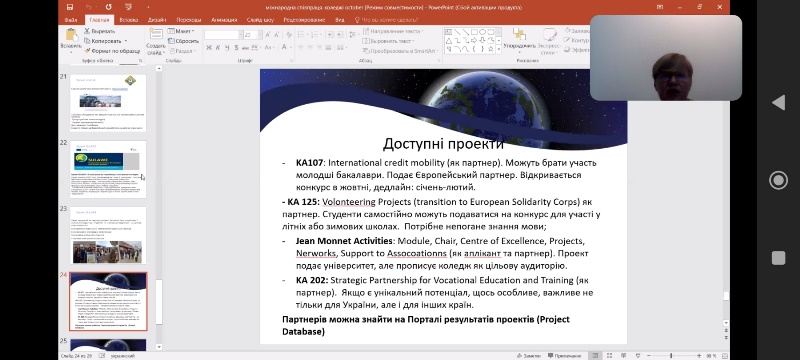Open Convert to SmartArt dropdown
This screenshot has height=360, width=800.
pyautogui.click(x=402, y=50)
